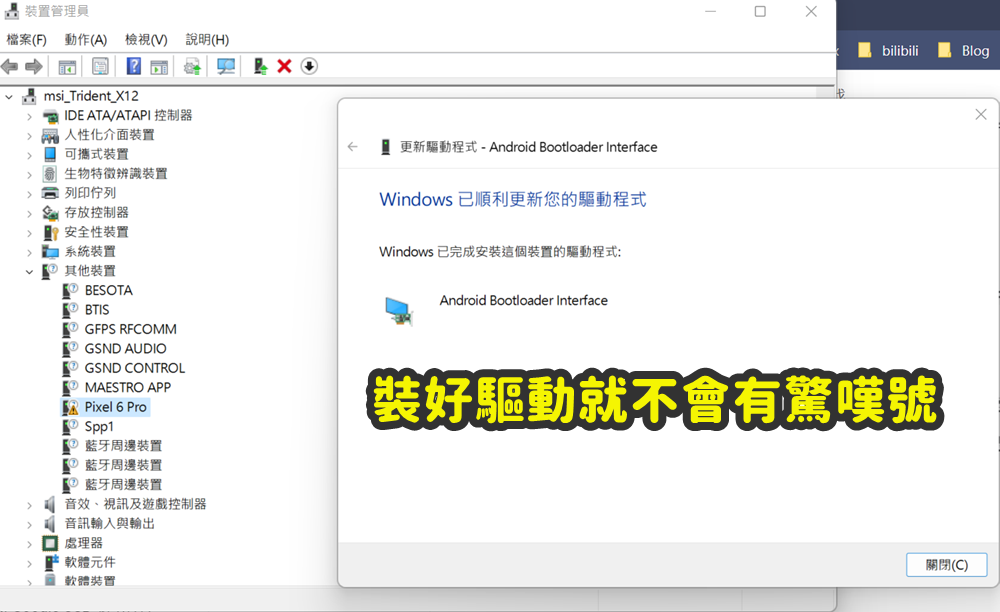Image resolution: width=1000 pixels, height=612 pixels.
Task: Expand 系統裝置 category
Action: [x=29, y=252]
